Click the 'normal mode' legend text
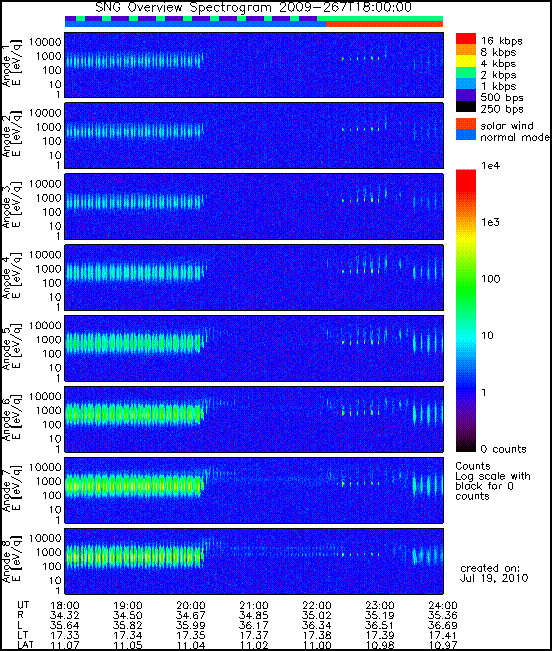552x651 pixels. (x=515, y=137)
